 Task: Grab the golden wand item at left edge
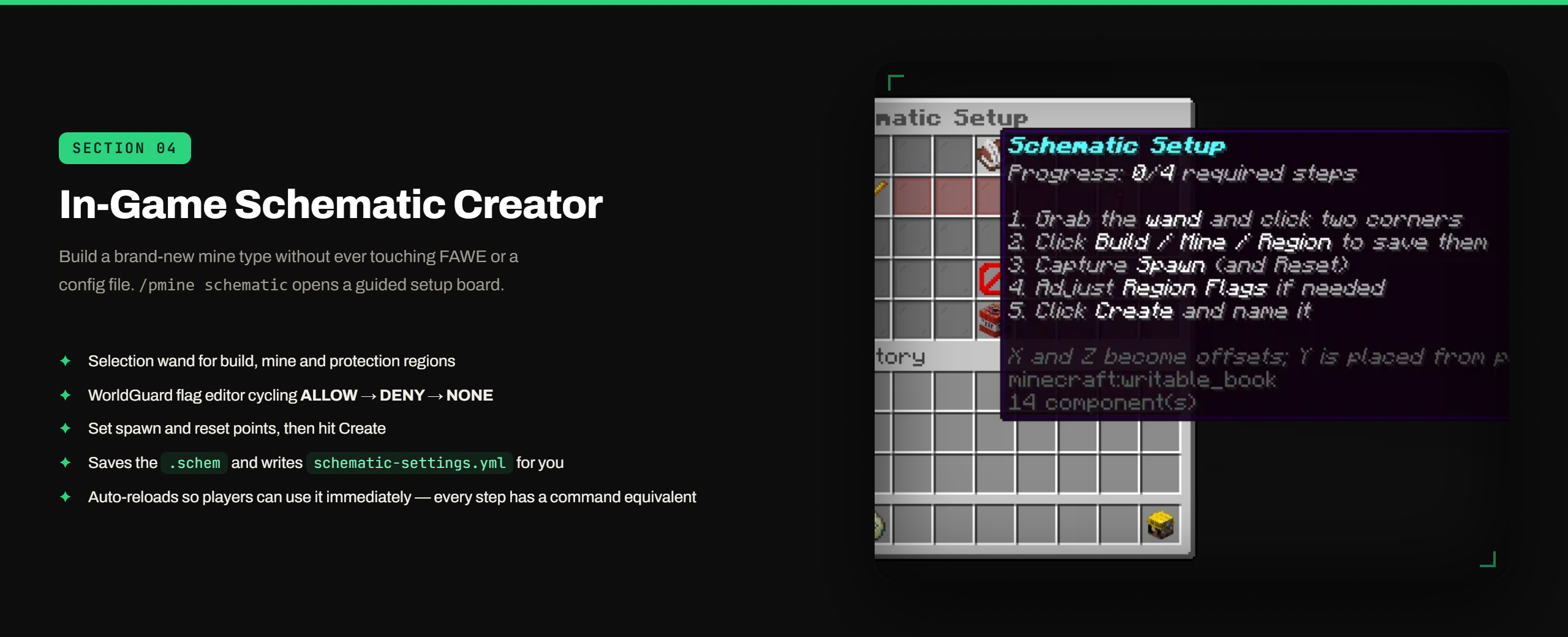pyautogui.click(x=881, y=189)
